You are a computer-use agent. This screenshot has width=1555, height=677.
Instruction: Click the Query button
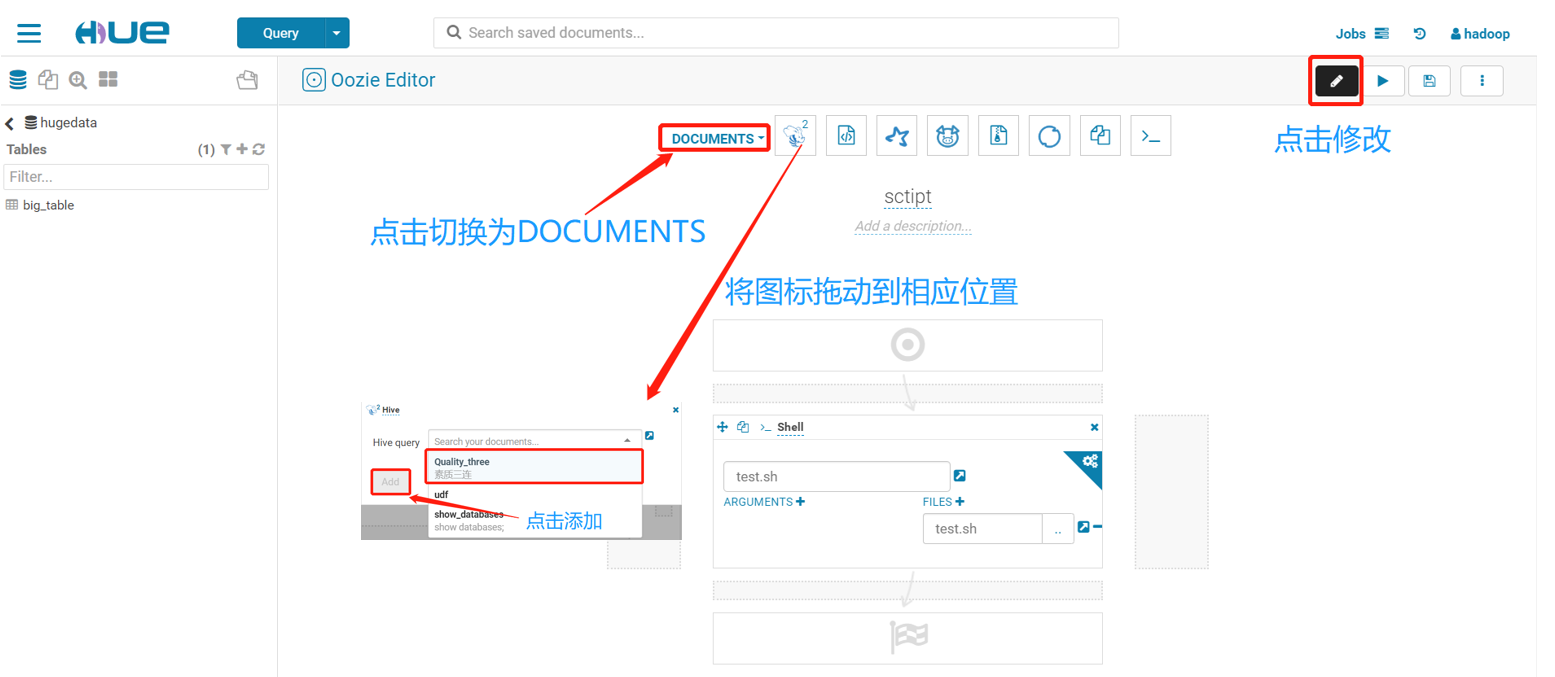point(281,33)
